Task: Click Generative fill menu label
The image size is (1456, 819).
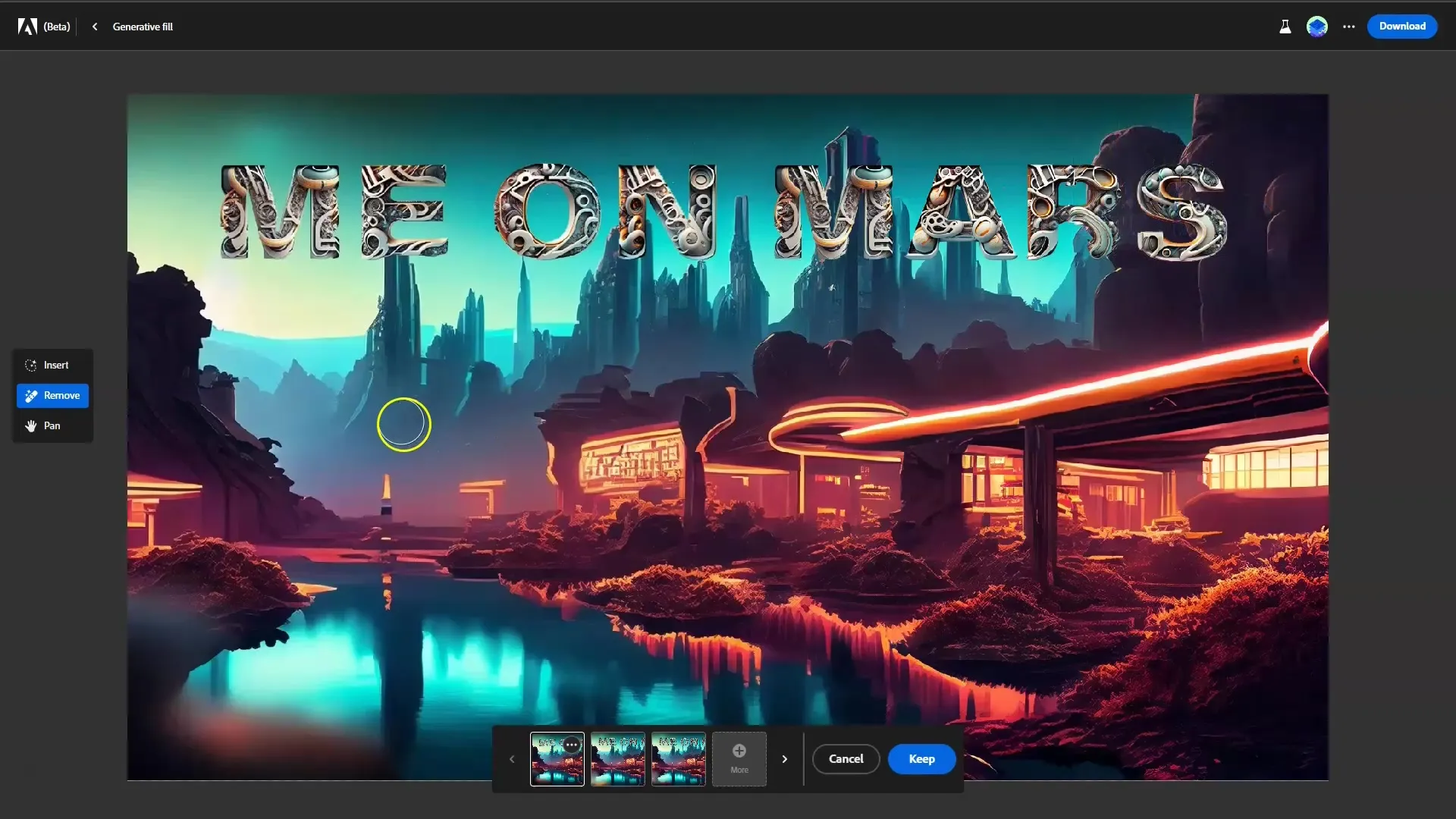Action: 142,26
